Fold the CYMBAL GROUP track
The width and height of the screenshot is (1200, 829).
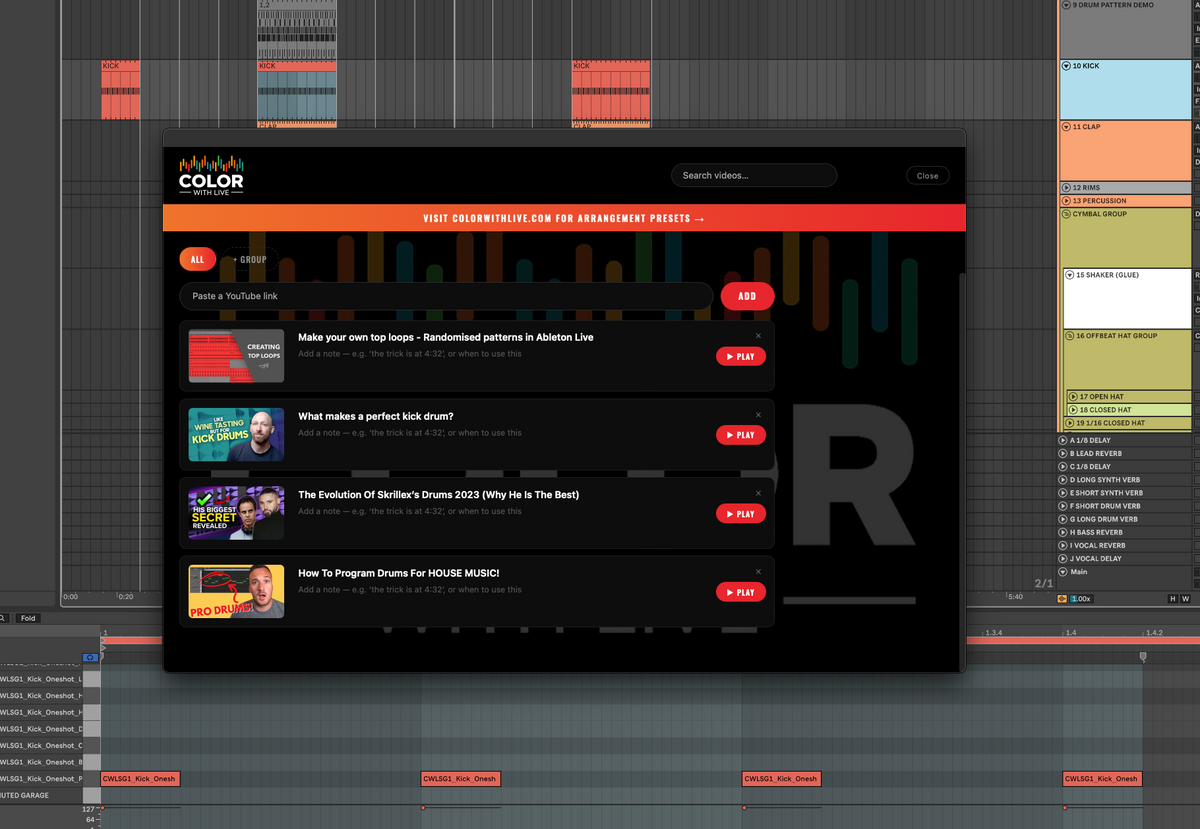tap(1066, 214)
